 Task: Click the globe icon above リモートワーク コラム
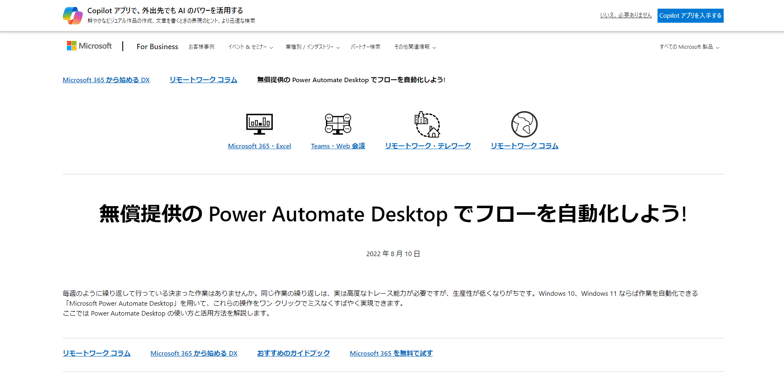[x=524, y=124]
